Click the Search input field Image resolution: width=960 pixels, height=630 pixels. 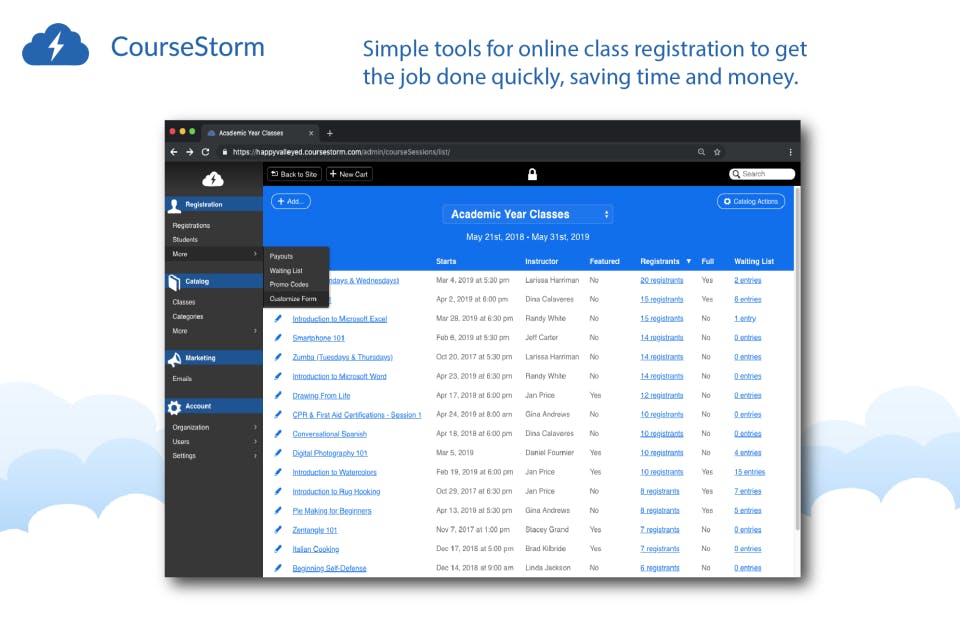click(x=762, y=174)
